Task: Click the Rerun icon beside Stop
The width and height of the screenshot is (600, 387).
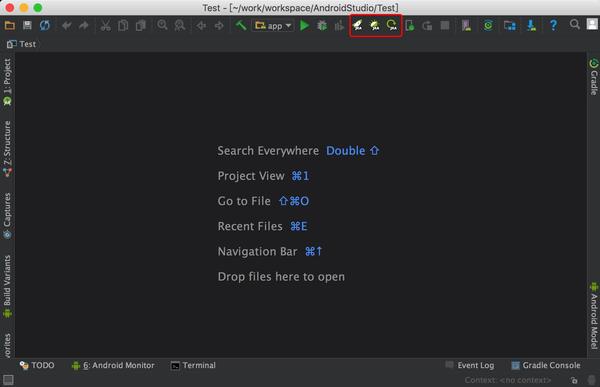Action: [427, 26]
